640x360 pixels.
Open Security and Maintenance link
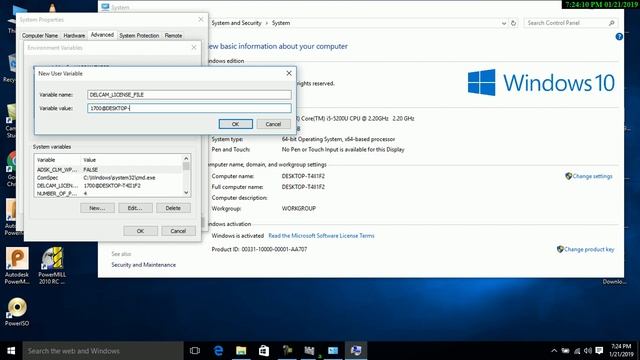click(x=144, y=265)
